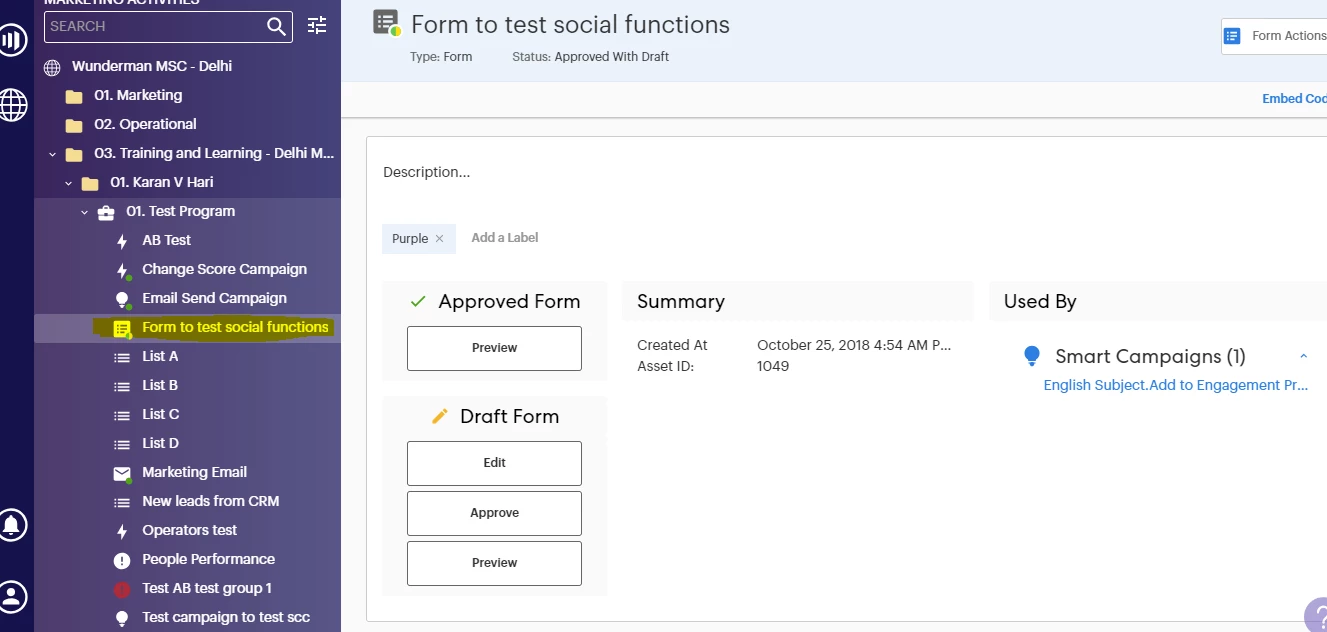Open the user profile icon

click(x=13, y=596)
